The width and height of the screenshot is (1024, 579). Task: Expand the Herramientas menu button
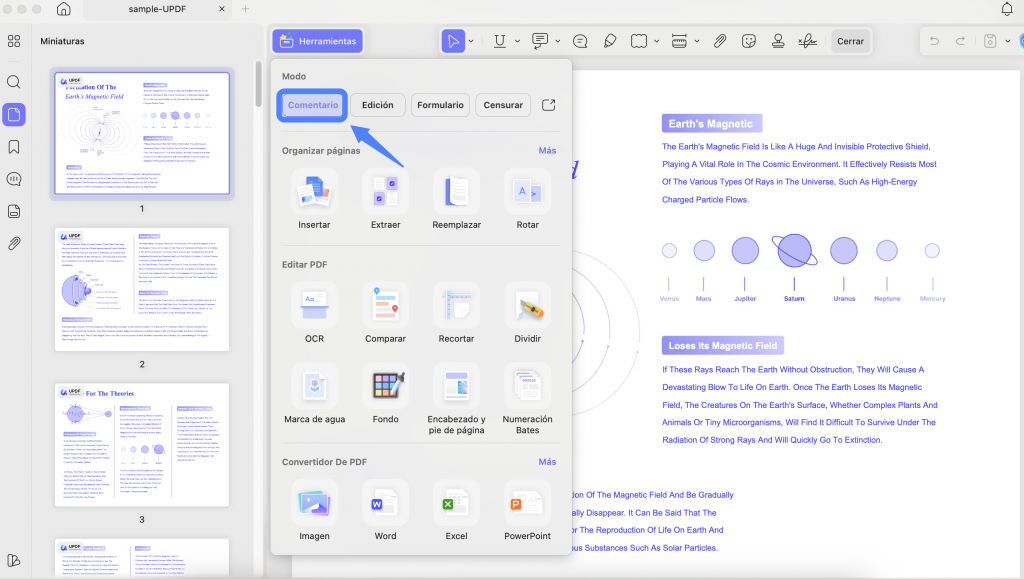[318, 41]
